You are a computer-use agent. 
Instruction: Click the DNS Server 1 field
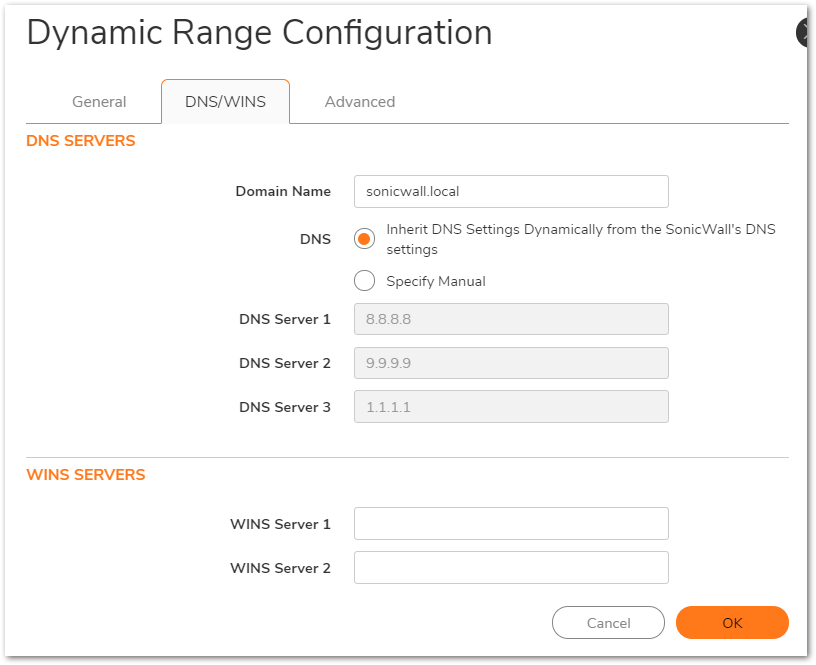click(x=510, y=319)
